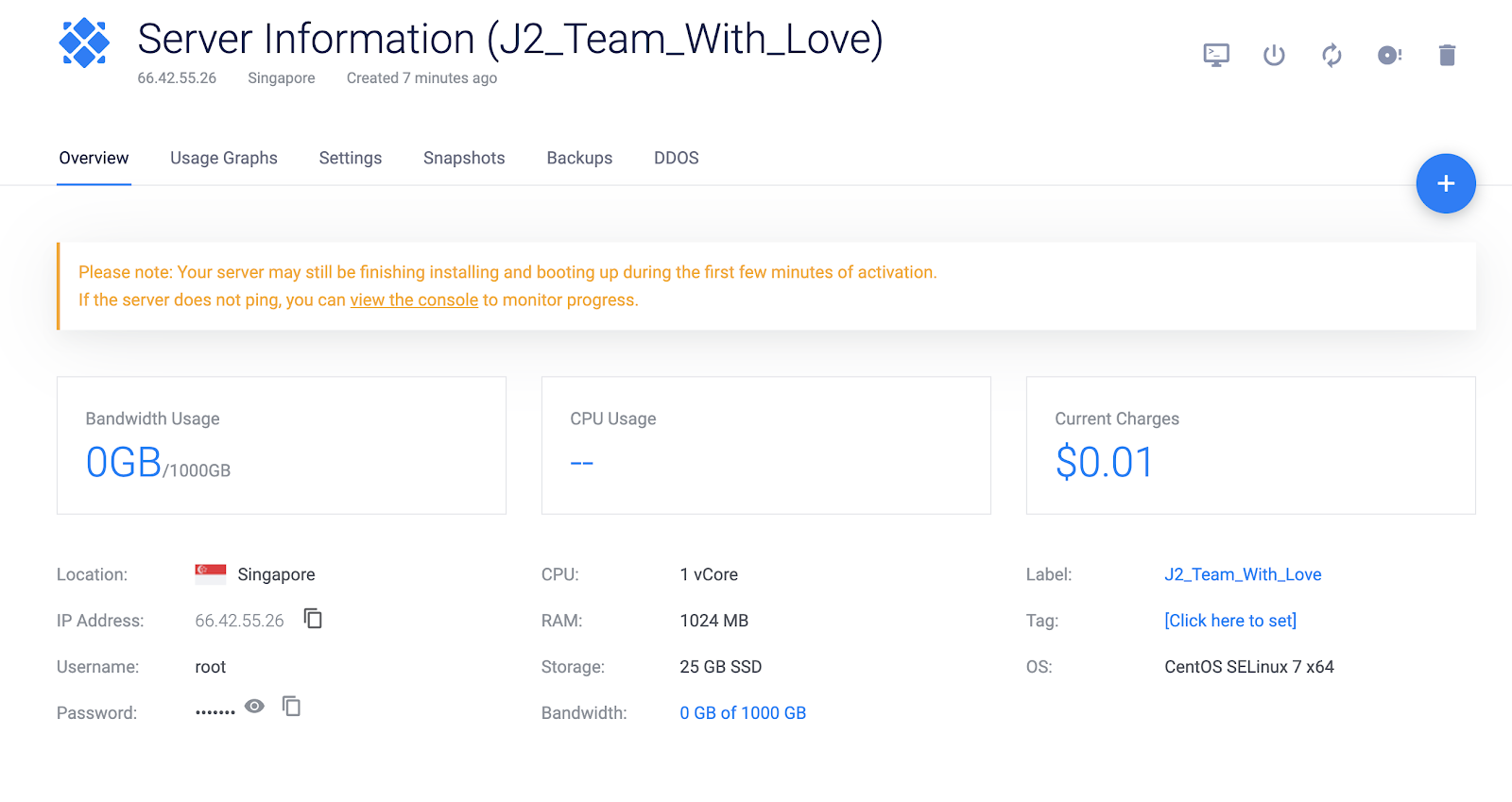Viewport: 1512px width, 802px height.
Task: Copy the password using copy icon
Action: tap(292, 707)
